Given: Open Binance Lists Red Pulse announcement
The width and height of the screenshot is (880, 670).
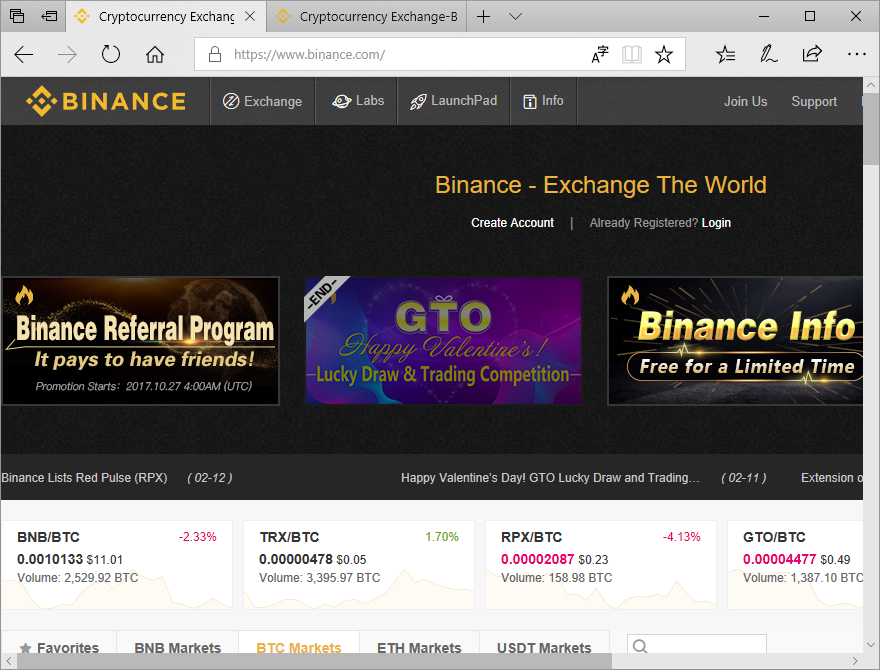Looking at the screenshot, I should click(84, 478).
